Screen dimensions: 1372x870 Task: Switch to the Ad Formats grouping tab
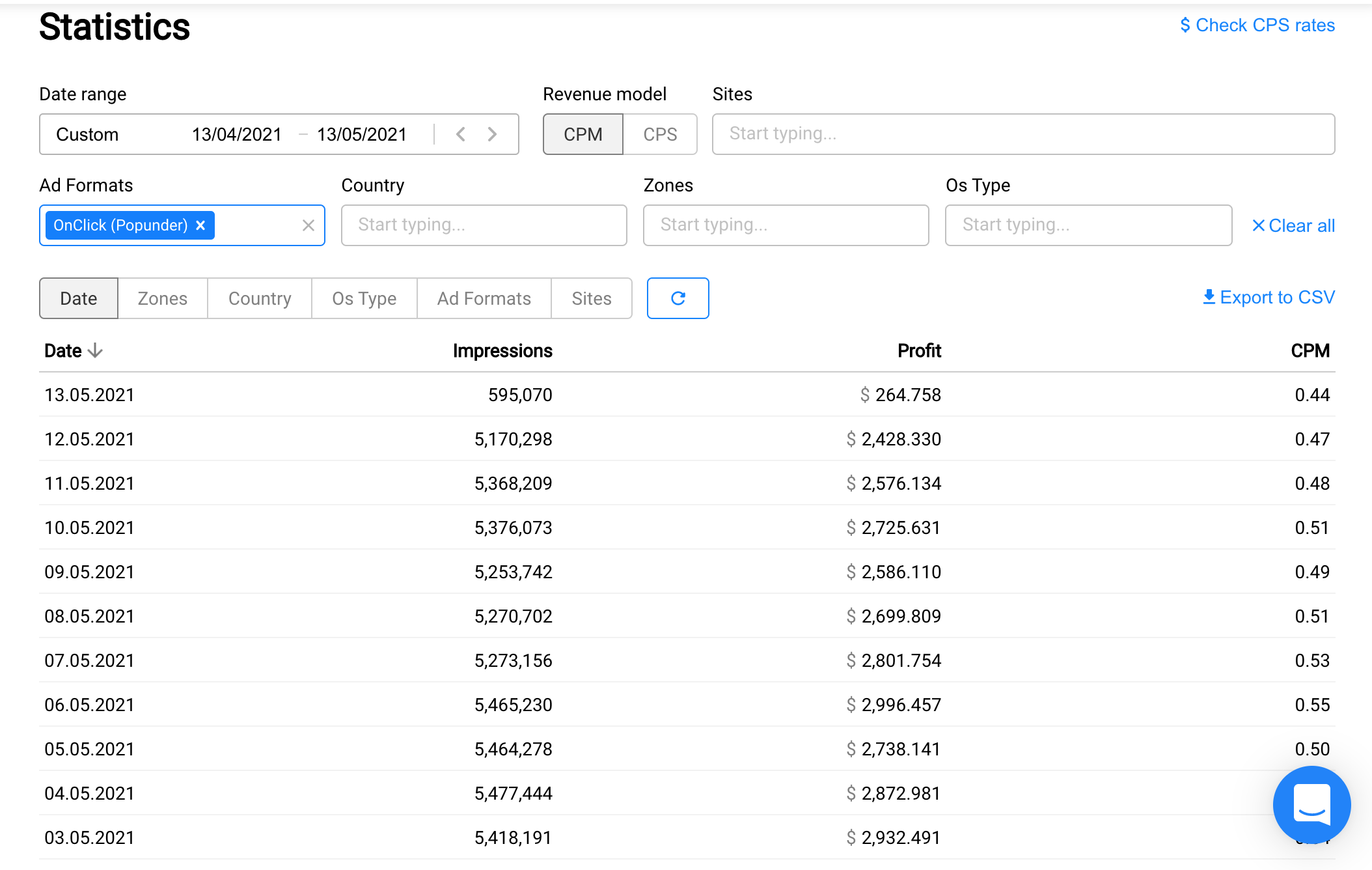coord(484,298)
